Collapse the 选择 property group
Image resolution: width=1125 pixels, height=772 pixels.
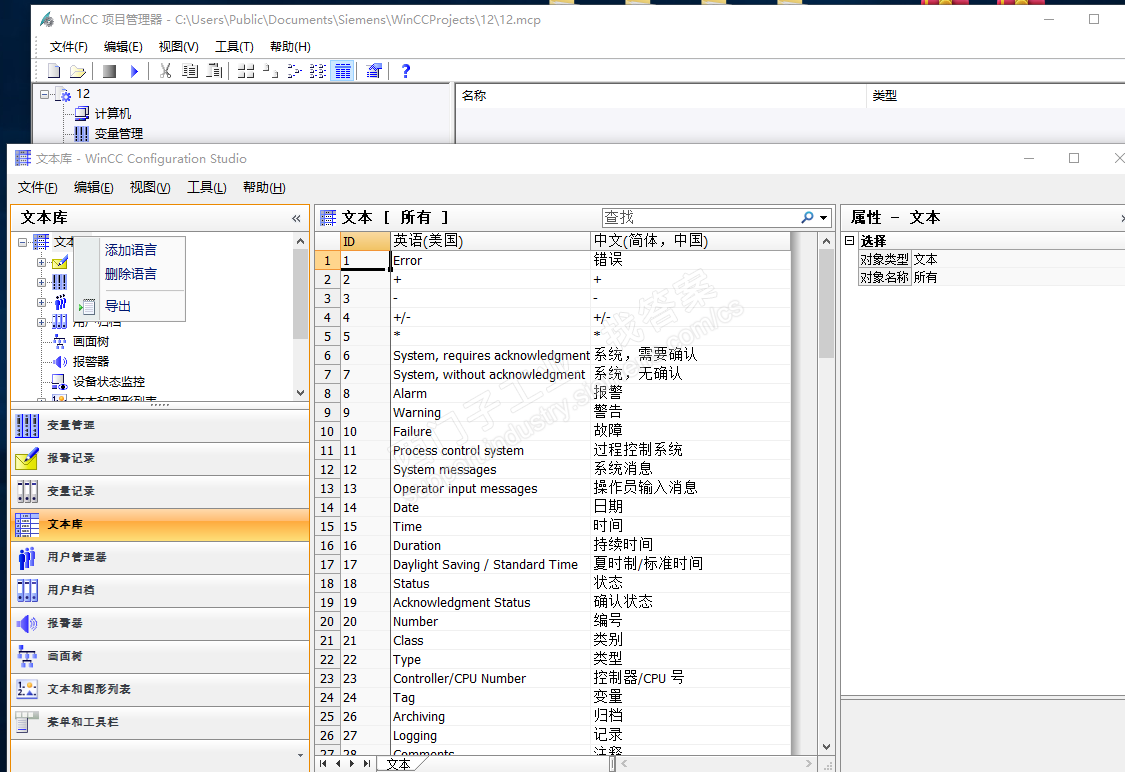pyautogui.click(x=849, y=241)
